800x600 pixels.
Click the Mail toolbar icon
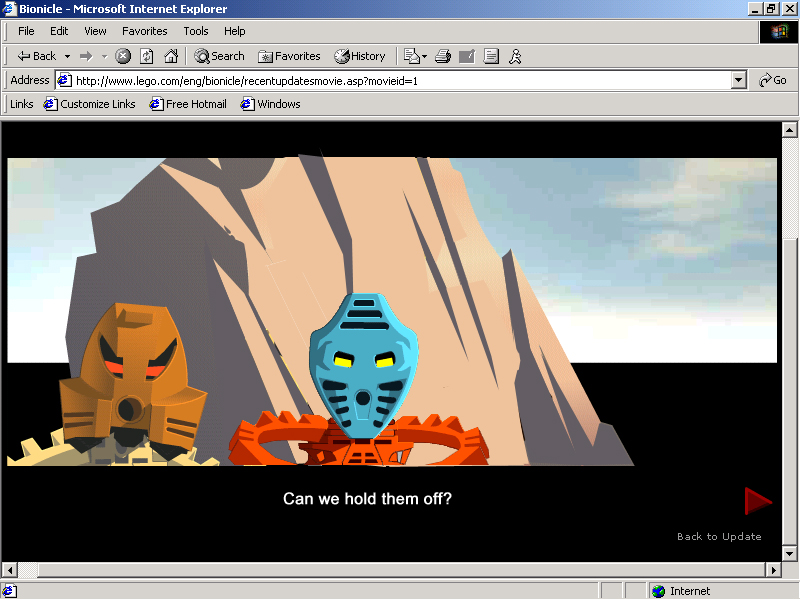coord(411,56)
